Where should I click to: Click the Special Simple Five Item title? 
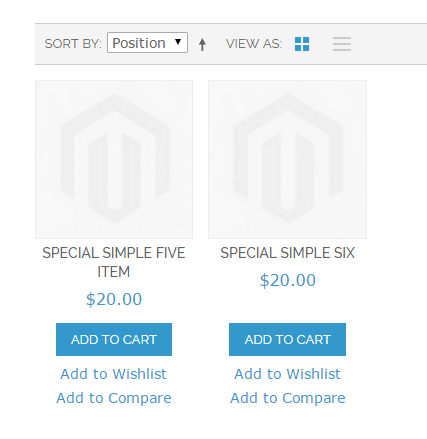point(114,262)
